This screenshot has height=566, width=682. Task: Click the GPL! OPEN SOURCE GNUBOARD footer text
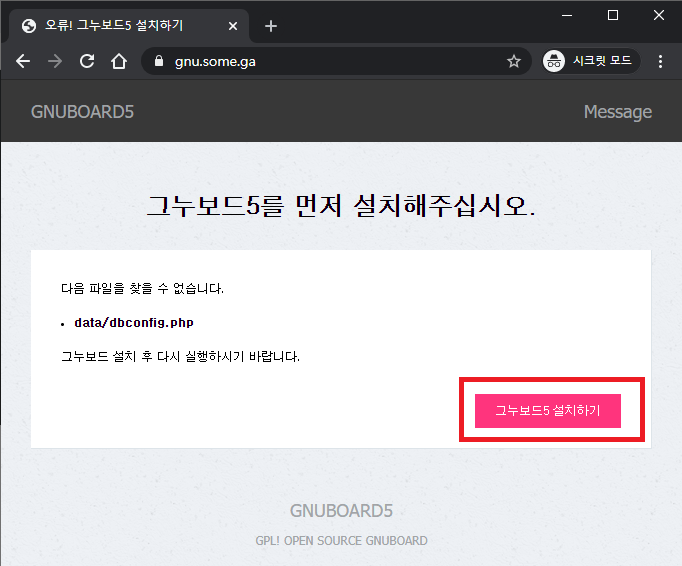point(341,541)
